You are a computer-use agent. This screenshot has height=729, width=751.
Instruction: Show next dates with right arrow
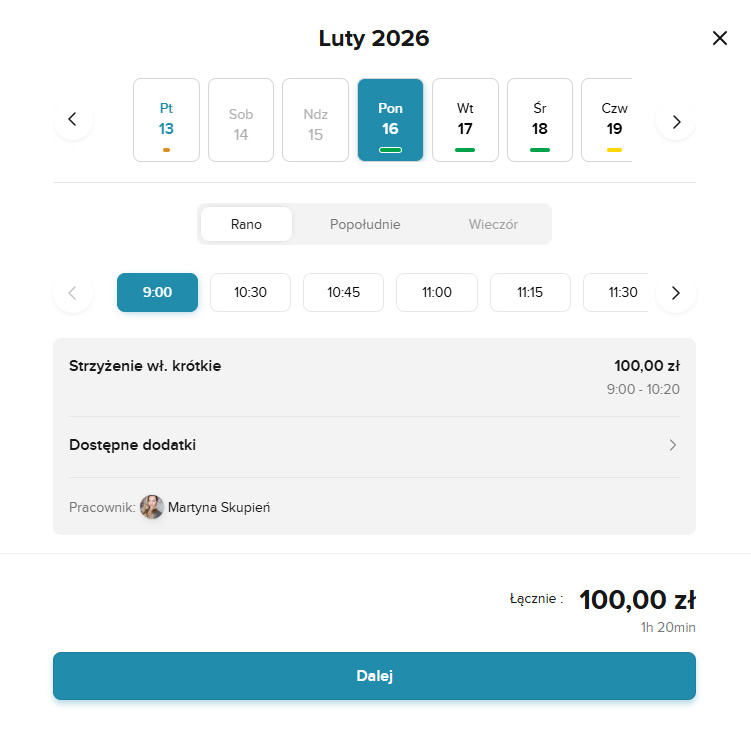(676, 121)
